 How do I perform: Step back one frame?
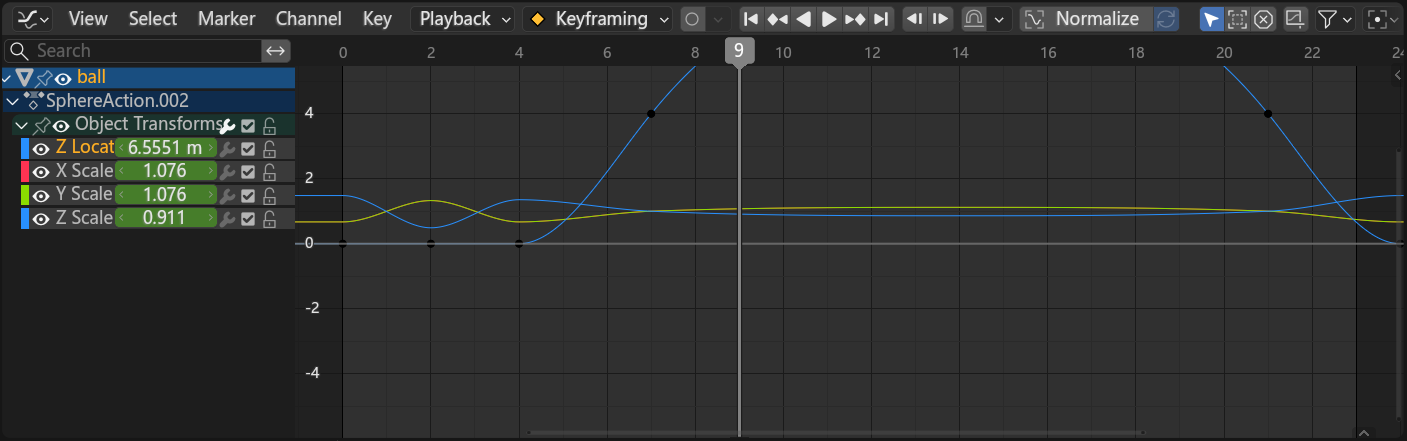click(914, 18)
